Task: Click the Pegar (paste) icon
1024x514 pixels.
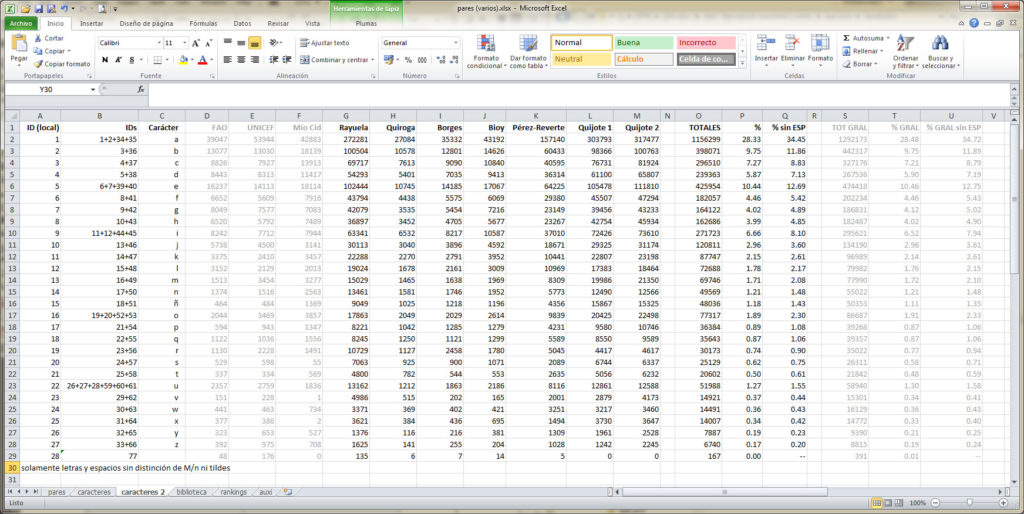Action: pyautogui.click(x=19, y=44)
